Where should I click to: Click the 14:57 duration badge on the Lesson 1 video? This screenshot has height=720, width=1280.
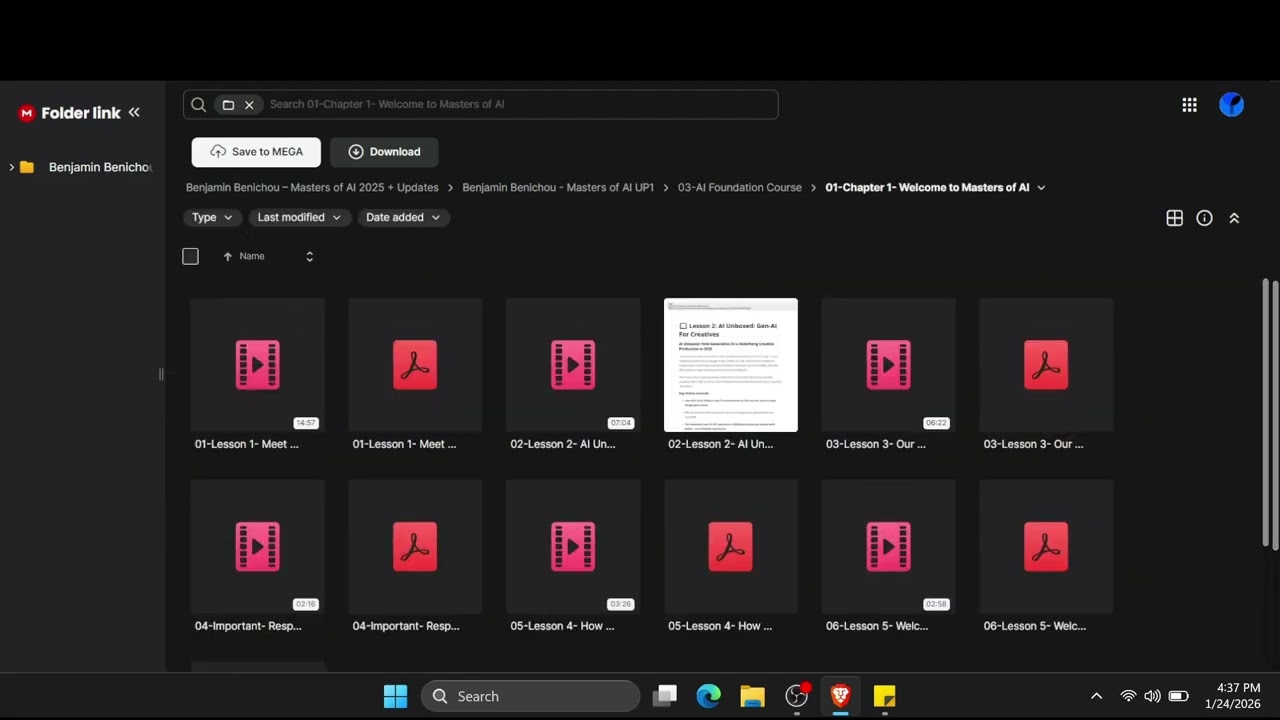tap(306, 423)
